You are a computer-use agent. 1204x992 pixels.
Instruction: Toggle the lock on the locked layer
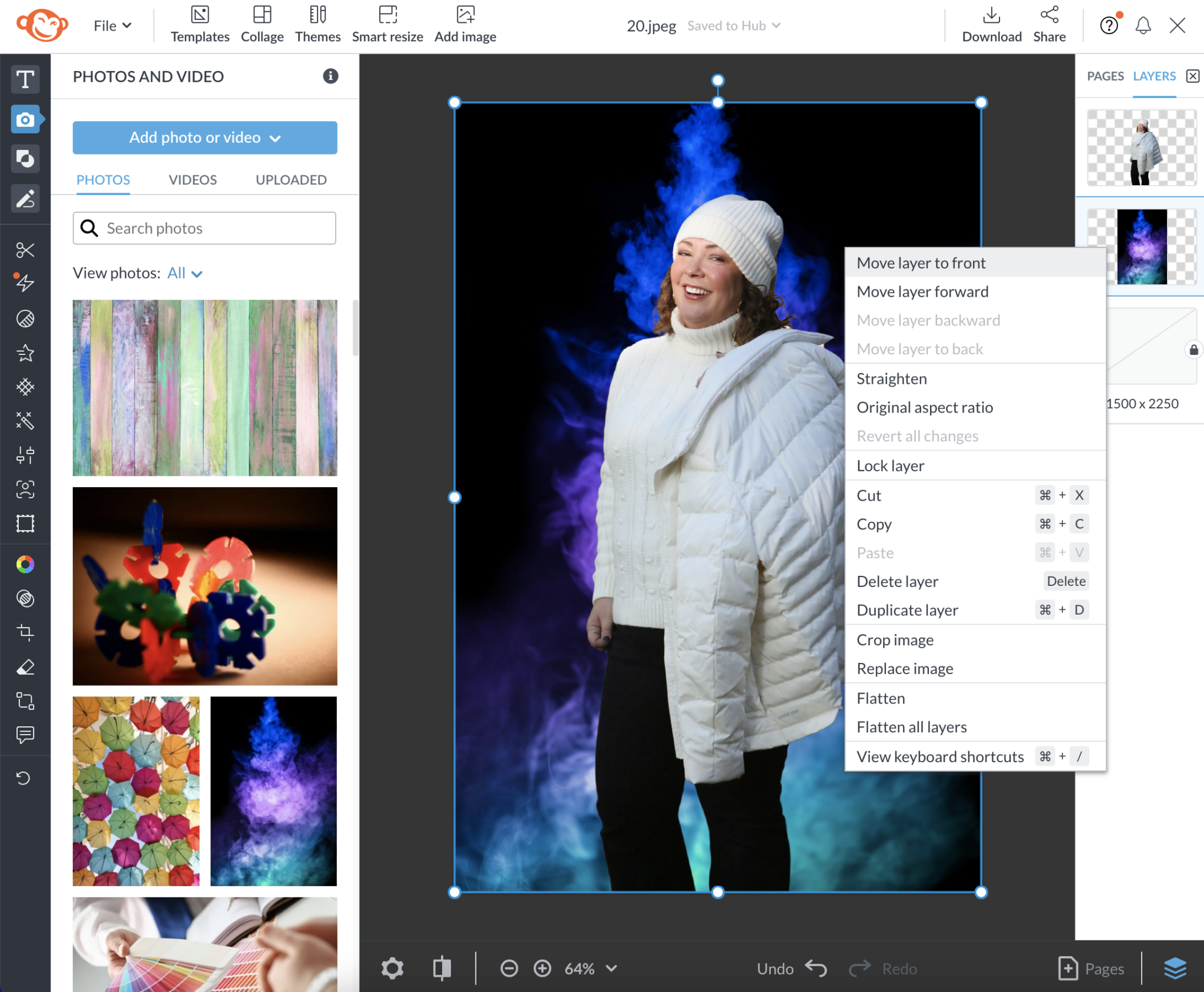(1193, 350)
